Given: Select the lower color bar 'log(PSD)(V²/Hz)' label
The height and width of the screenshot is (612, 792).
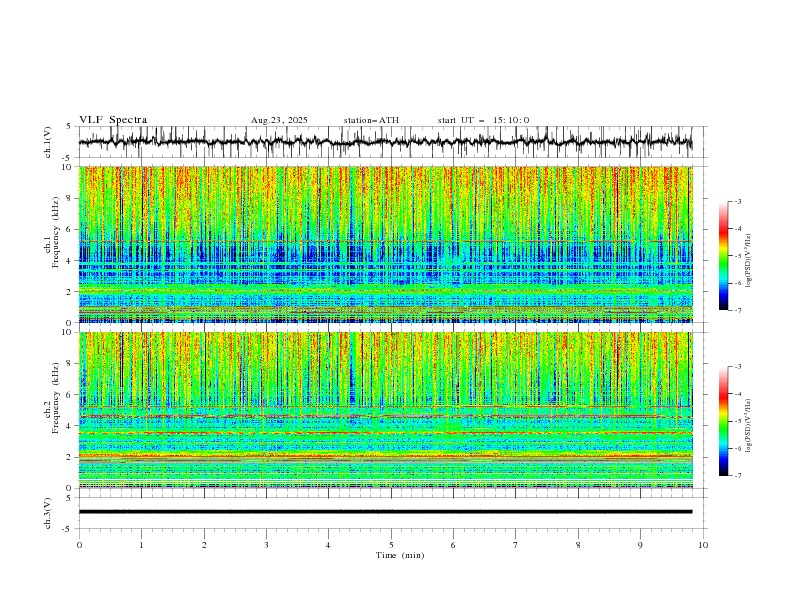Looking at the screenshot, I should [748, 425].
